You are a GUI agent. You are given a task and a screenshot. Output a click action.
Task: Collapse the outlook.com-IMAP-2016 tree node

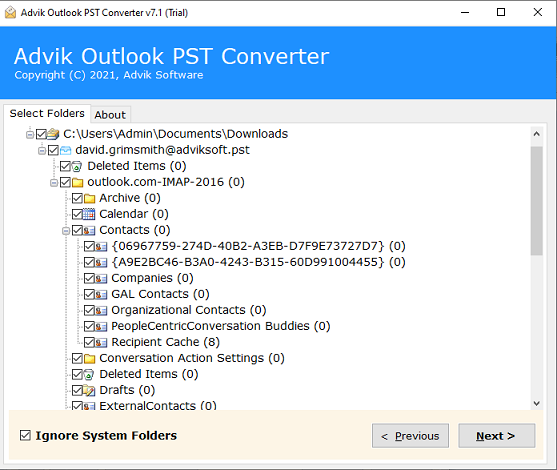point(54,183)
